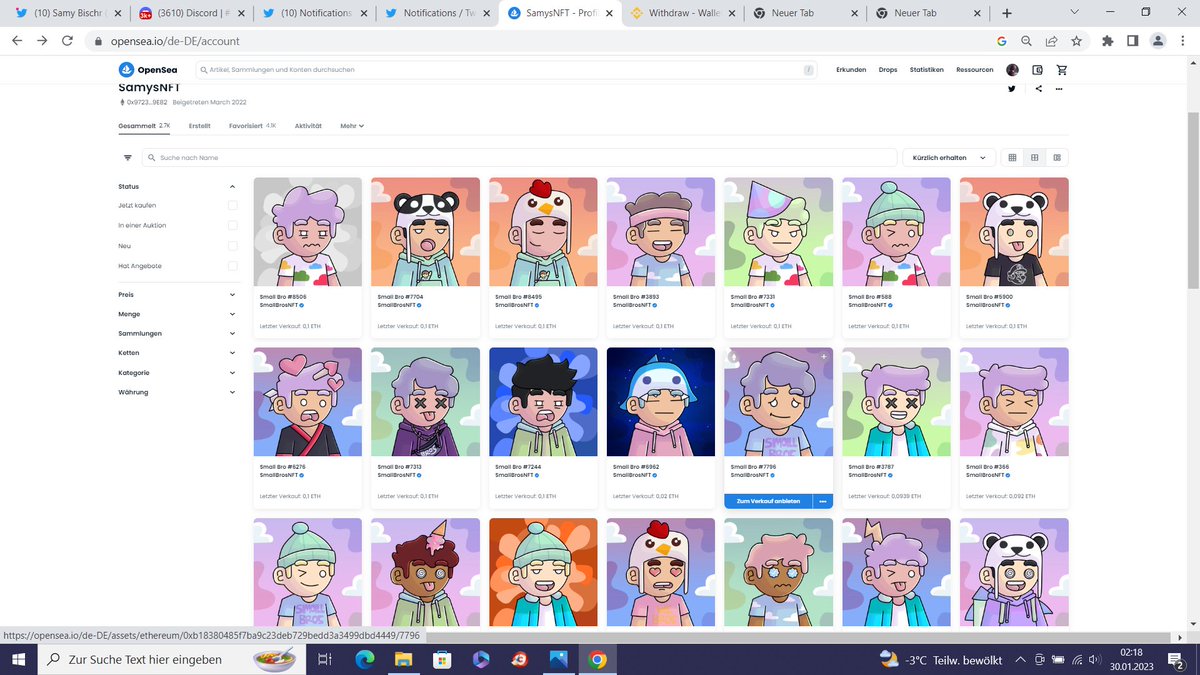Open Google Chrome taskbar icon

[x=597, y=659]
